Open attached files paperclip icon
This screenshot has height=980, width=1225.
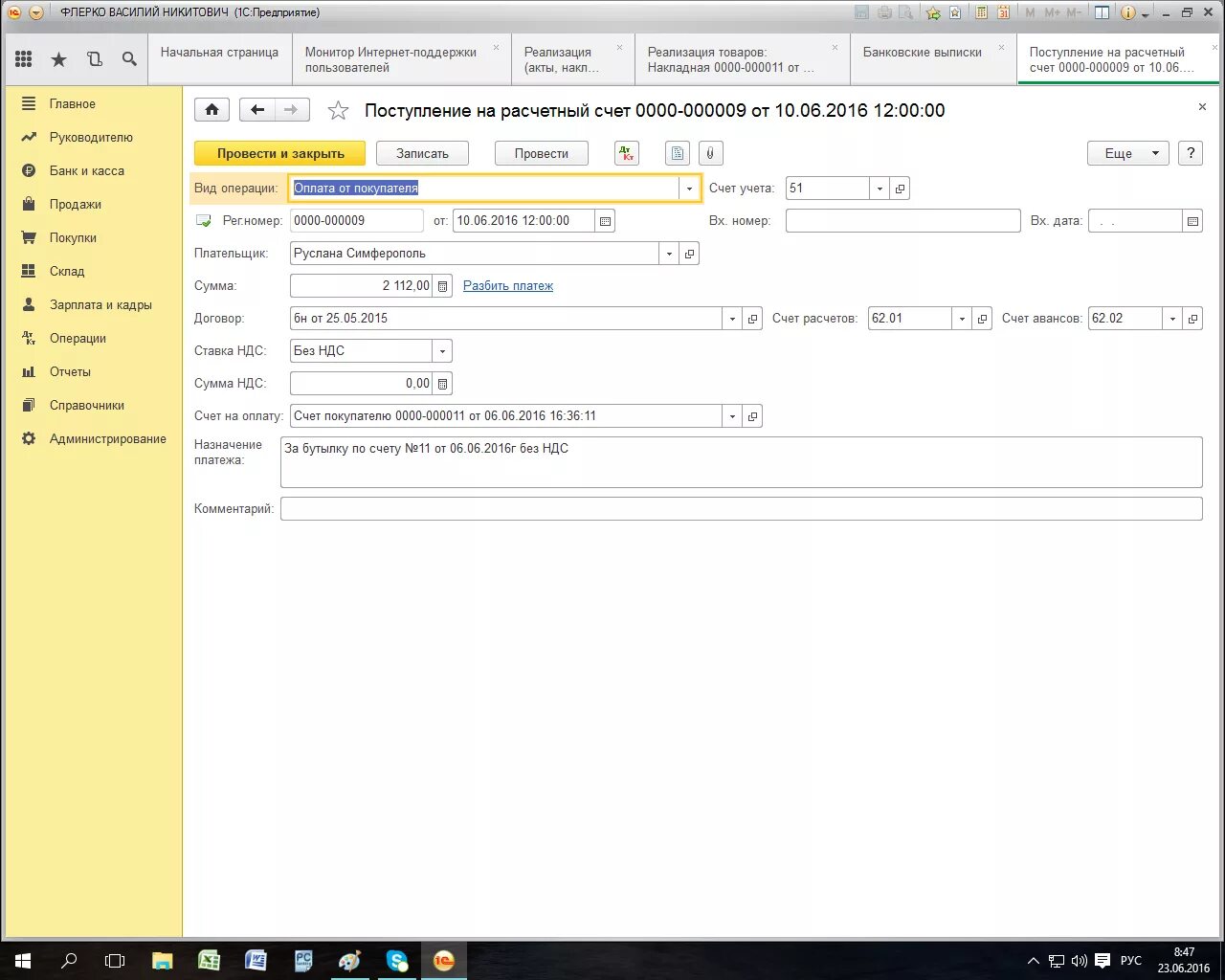click(x=710, y=153)
